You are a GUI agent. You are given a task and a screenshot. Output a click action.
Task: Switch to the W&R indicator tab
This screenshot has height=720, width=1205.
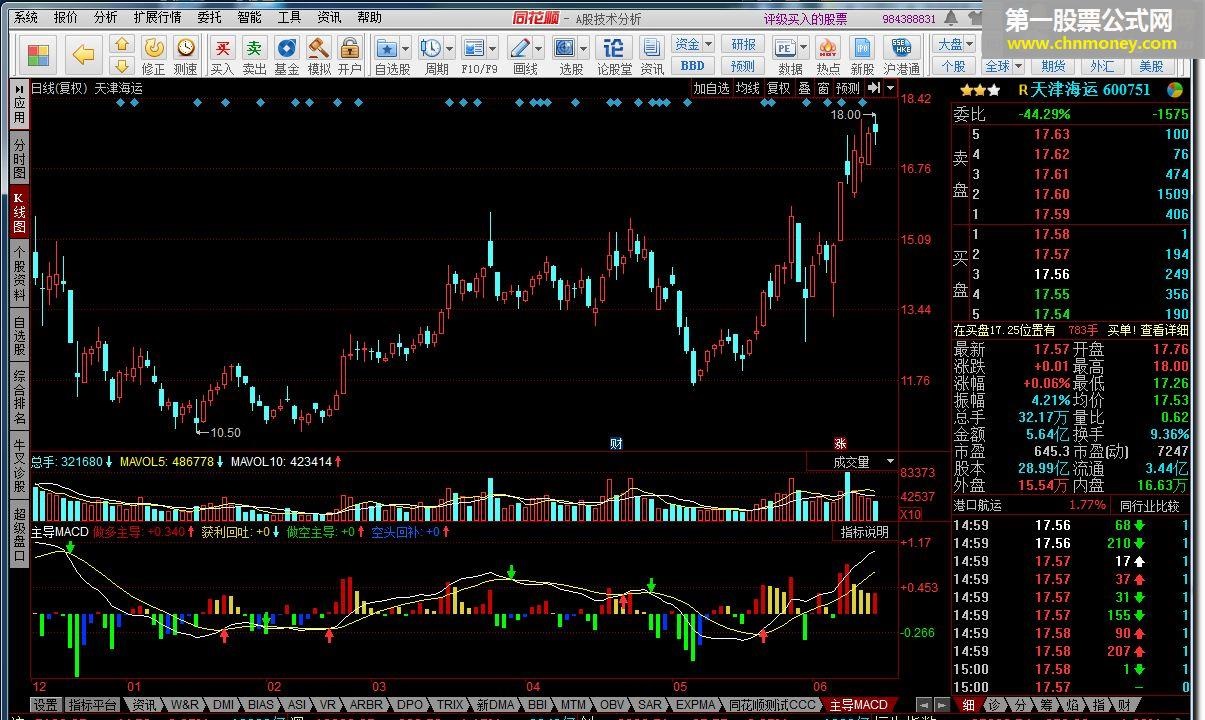click(x=185, y=705)
